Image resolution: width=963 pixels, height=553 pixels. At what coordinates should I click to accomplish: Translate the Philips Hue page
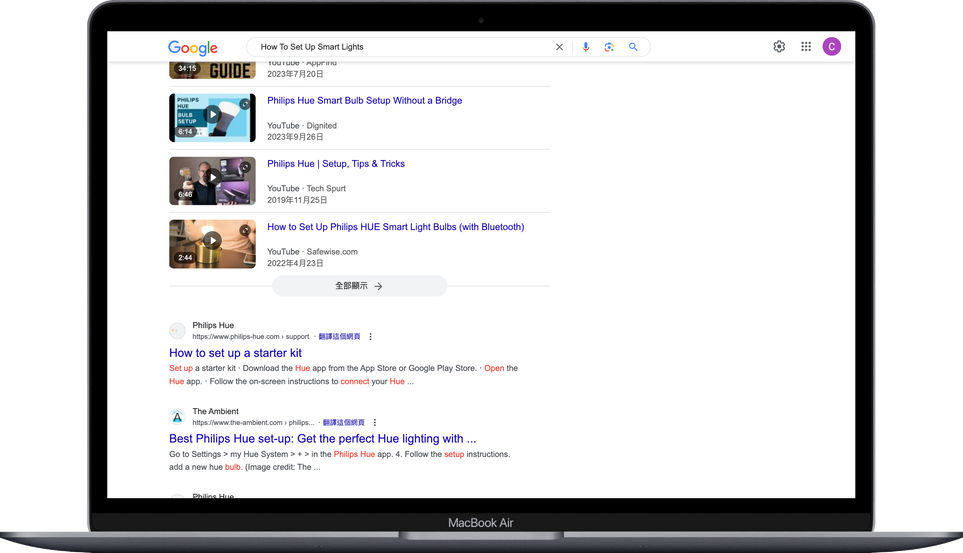(339, 337)
